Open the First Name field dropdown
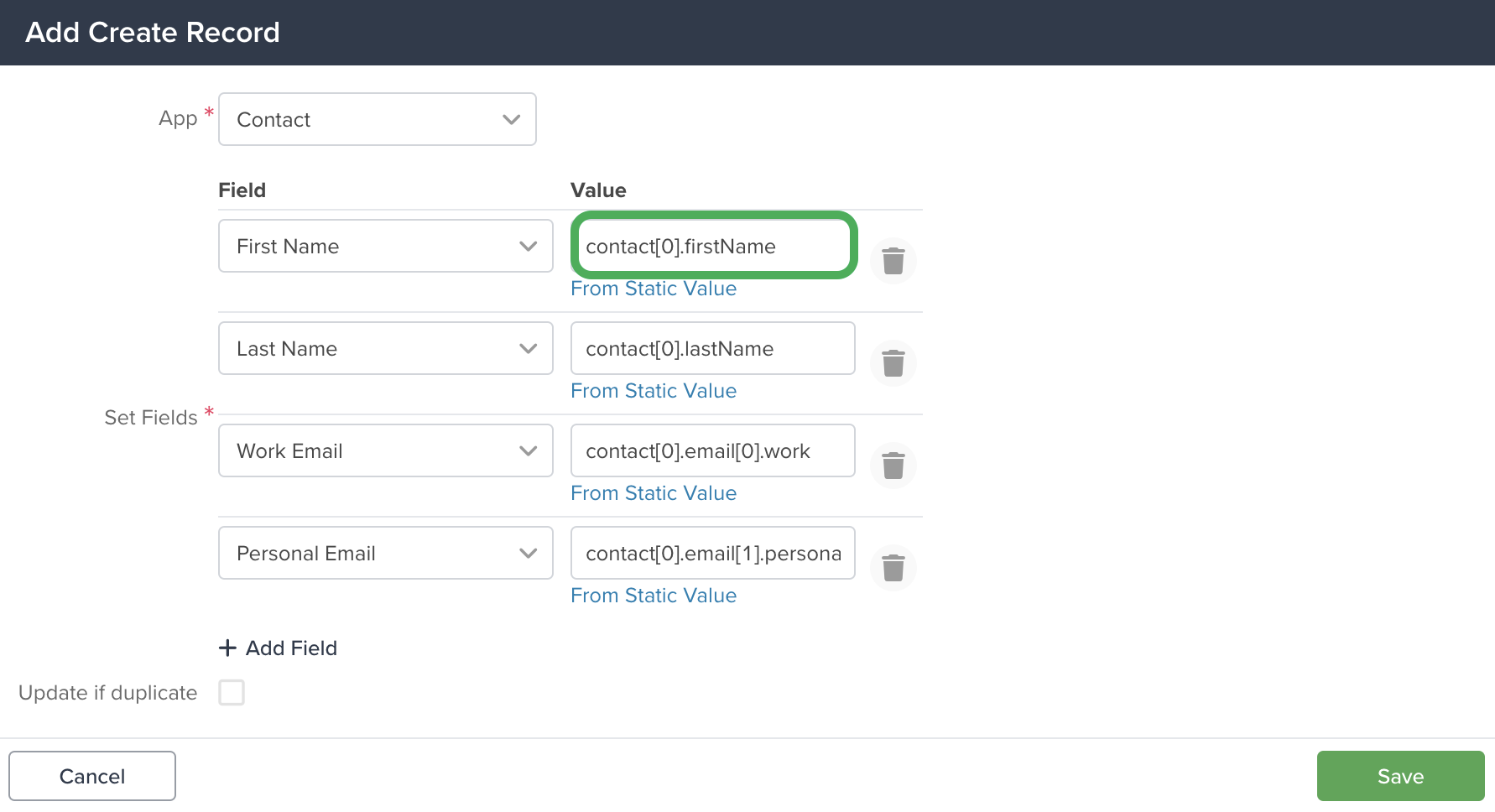 pyautogui.click(x=386, y=246)
